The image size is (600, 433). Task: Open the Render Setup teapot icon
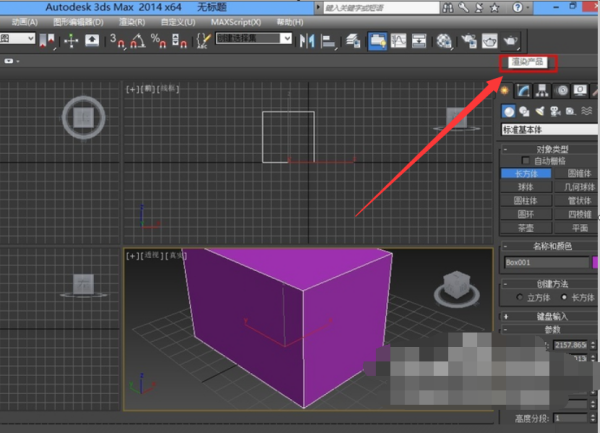(467, 41)
